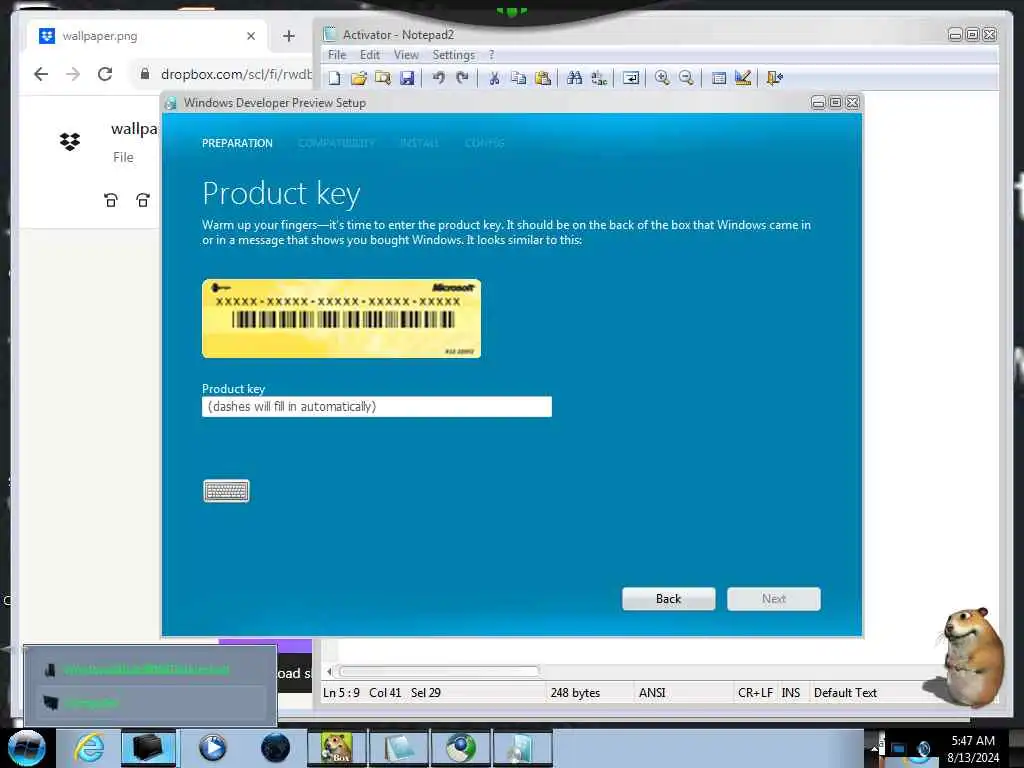The height and width of the screenshot is (768, 1024).
Task: Open Find using the binoculars icon
Action: (x=575, y=78)
